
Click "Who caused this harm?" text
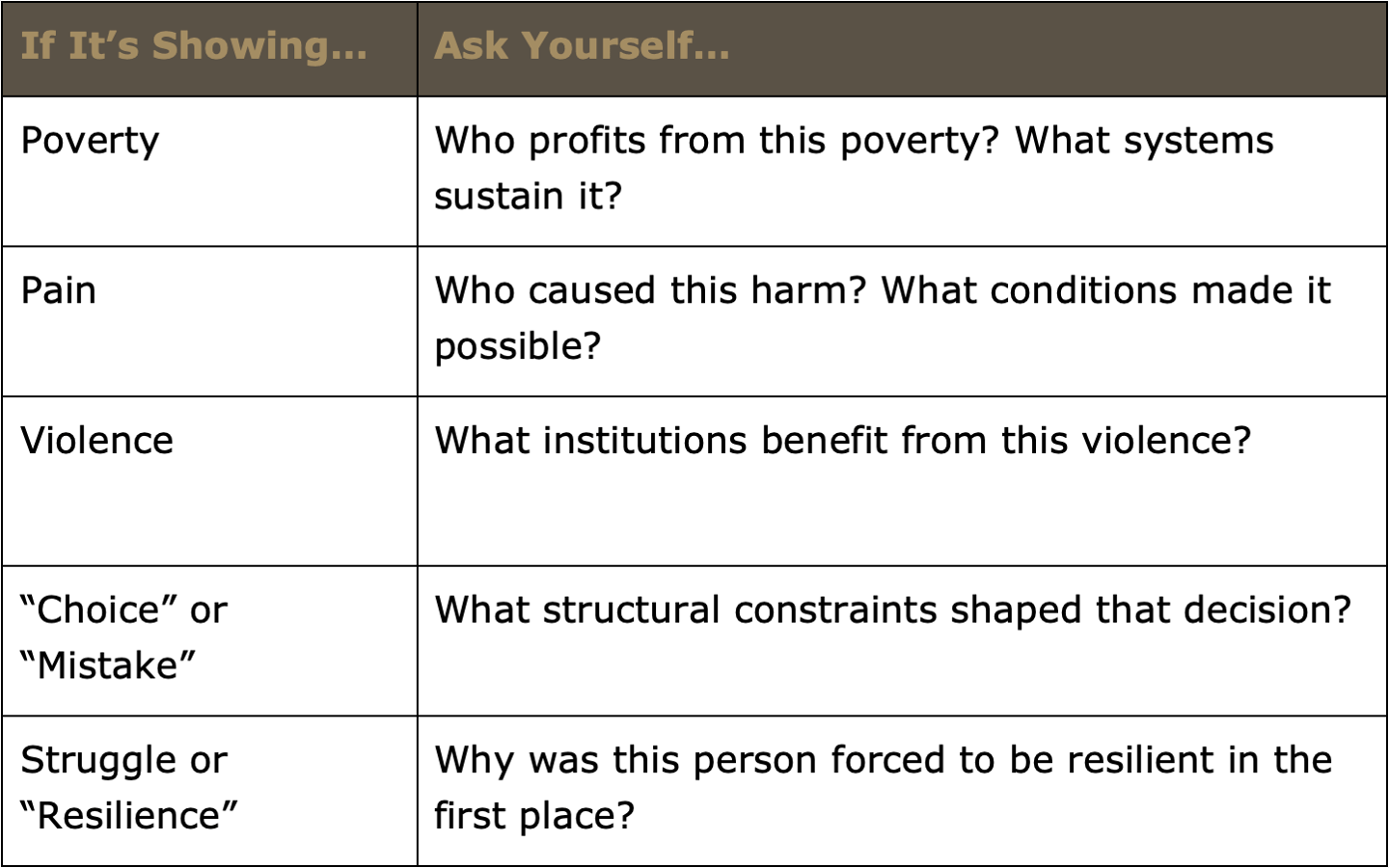[x=650, y=291]
